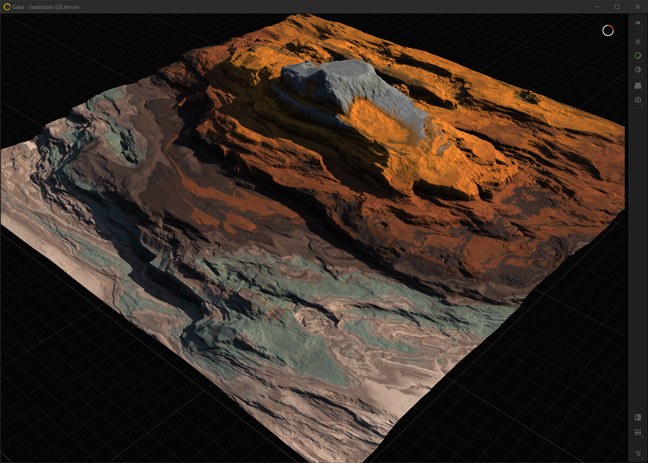Maximize the Gaia window
Image resolution: width=648 pixels, height=463 pixels.
(x=616, y=6)
